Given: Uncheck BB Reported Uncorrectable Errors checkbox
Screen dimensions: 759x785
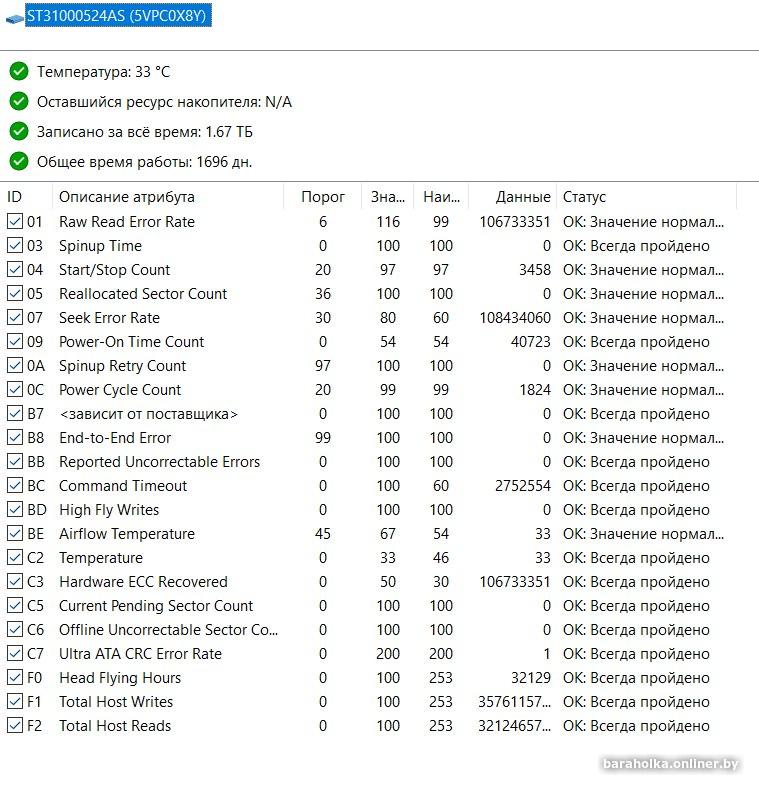Looking at the screenshot, I should tap(15, 462).
